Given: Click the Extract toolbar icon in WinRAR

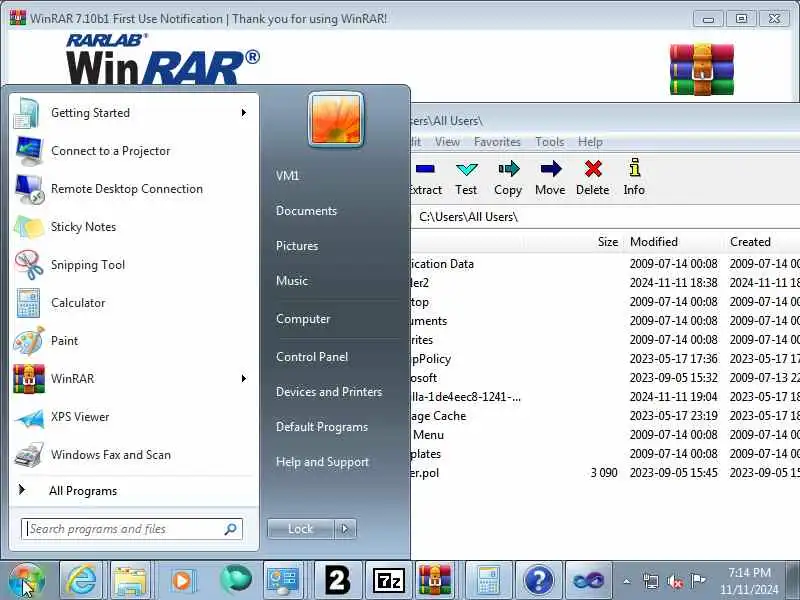Looking at the screenshot, I should pos(427,178).
